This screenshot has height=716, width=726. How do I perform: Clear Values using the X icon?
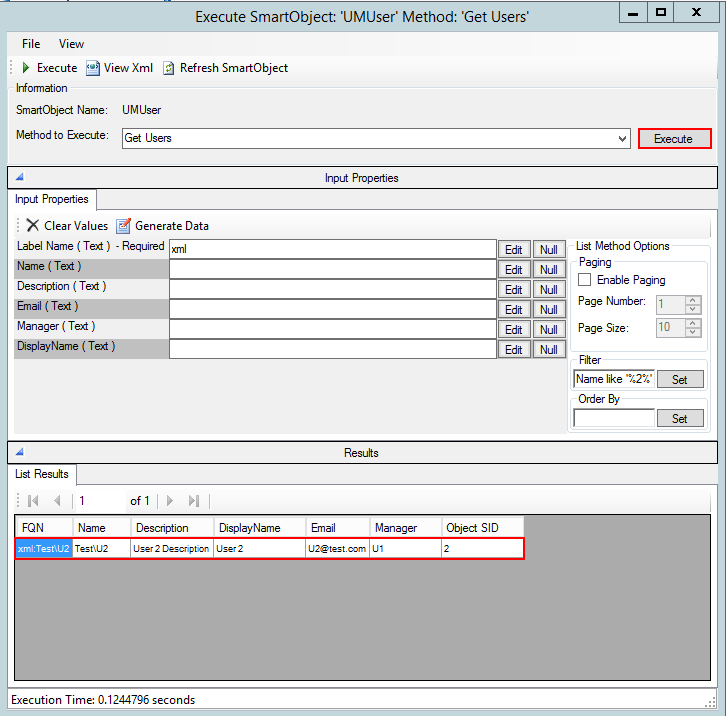pos(32,226)
